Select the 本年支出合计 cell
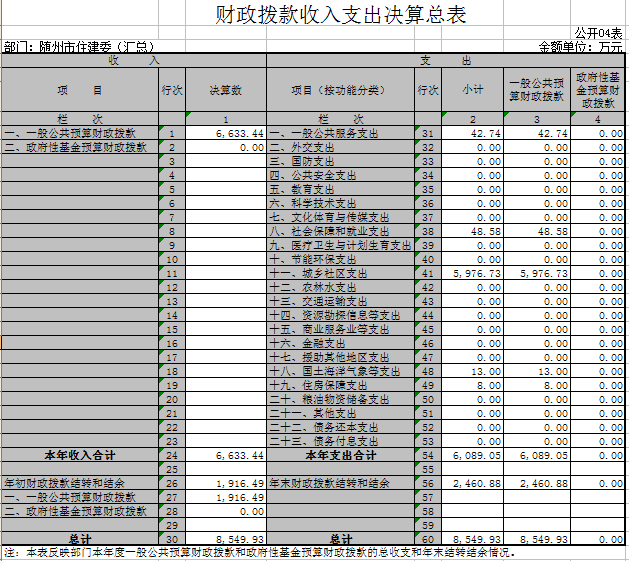629x561 pixels. [x=340, y=455]
